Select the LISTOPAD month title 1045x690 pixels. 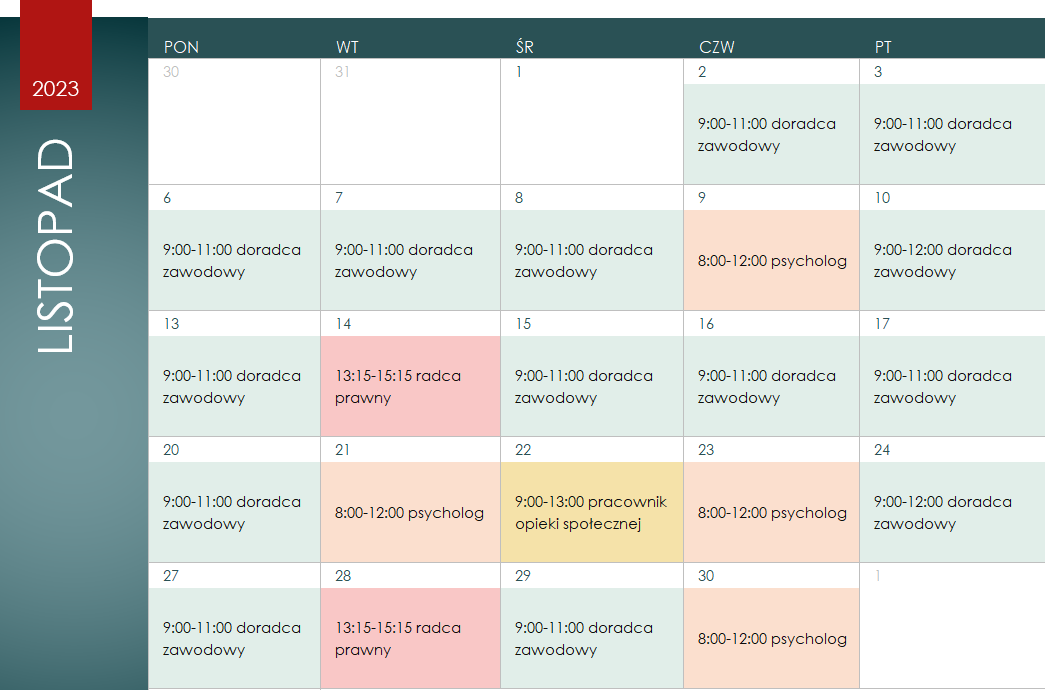point(55,245)
